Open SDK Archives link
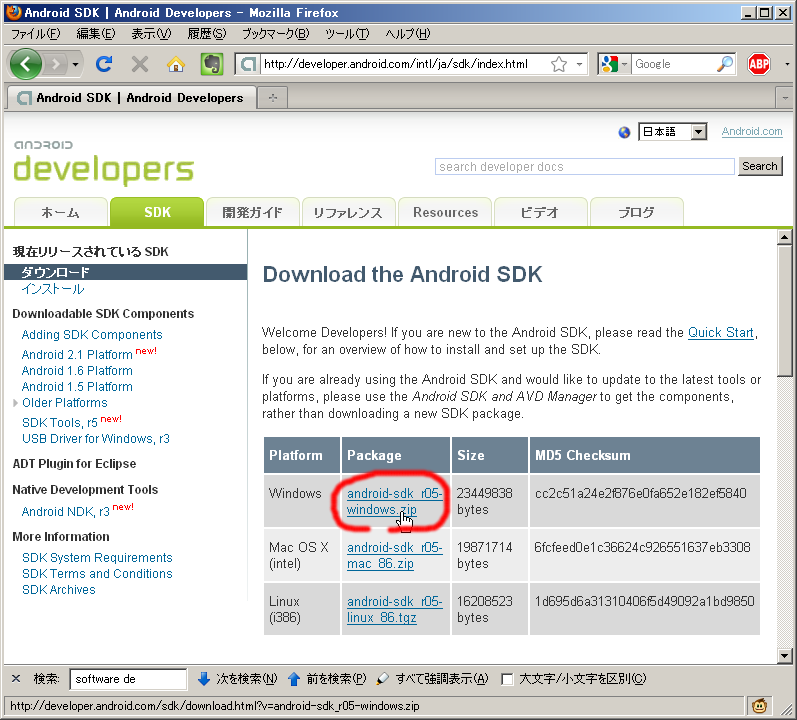 [58, 590]
